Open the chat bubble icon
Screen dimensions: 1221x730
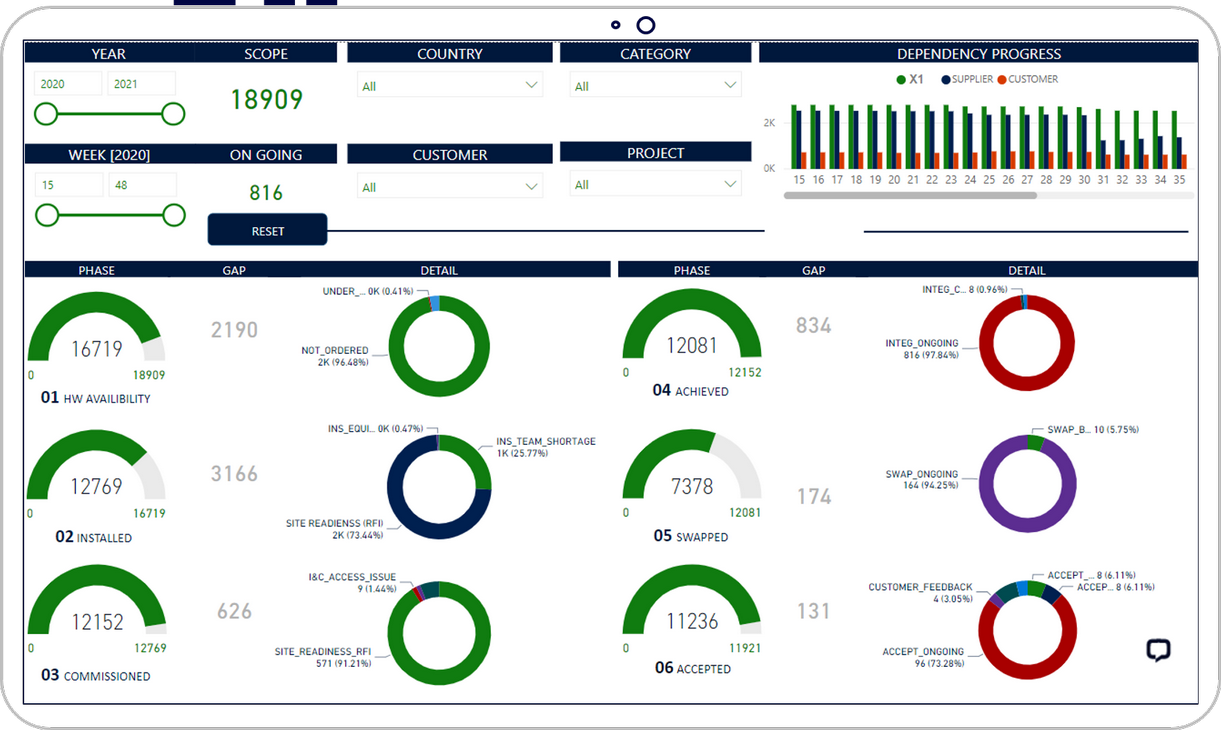pos(1158,651)
